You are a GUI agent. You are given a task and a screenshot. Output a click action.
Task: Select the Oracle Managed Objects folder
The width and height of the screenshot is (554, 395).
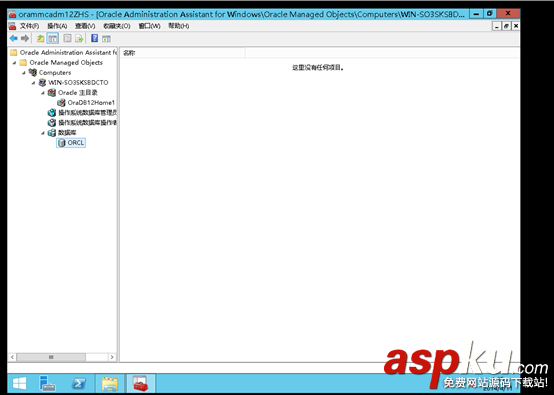click(x=61, y=63)
